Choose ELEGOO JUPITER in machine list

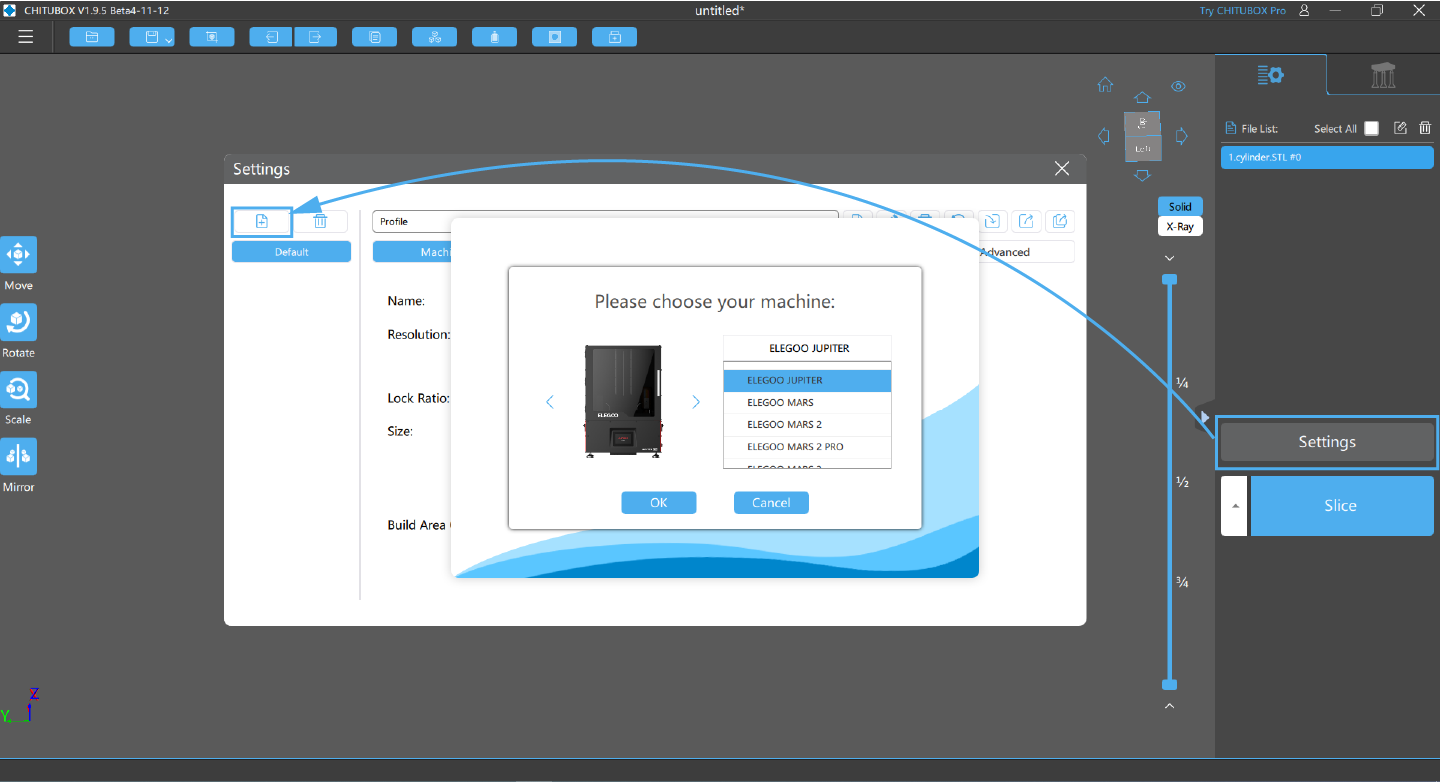coord(807,381)
